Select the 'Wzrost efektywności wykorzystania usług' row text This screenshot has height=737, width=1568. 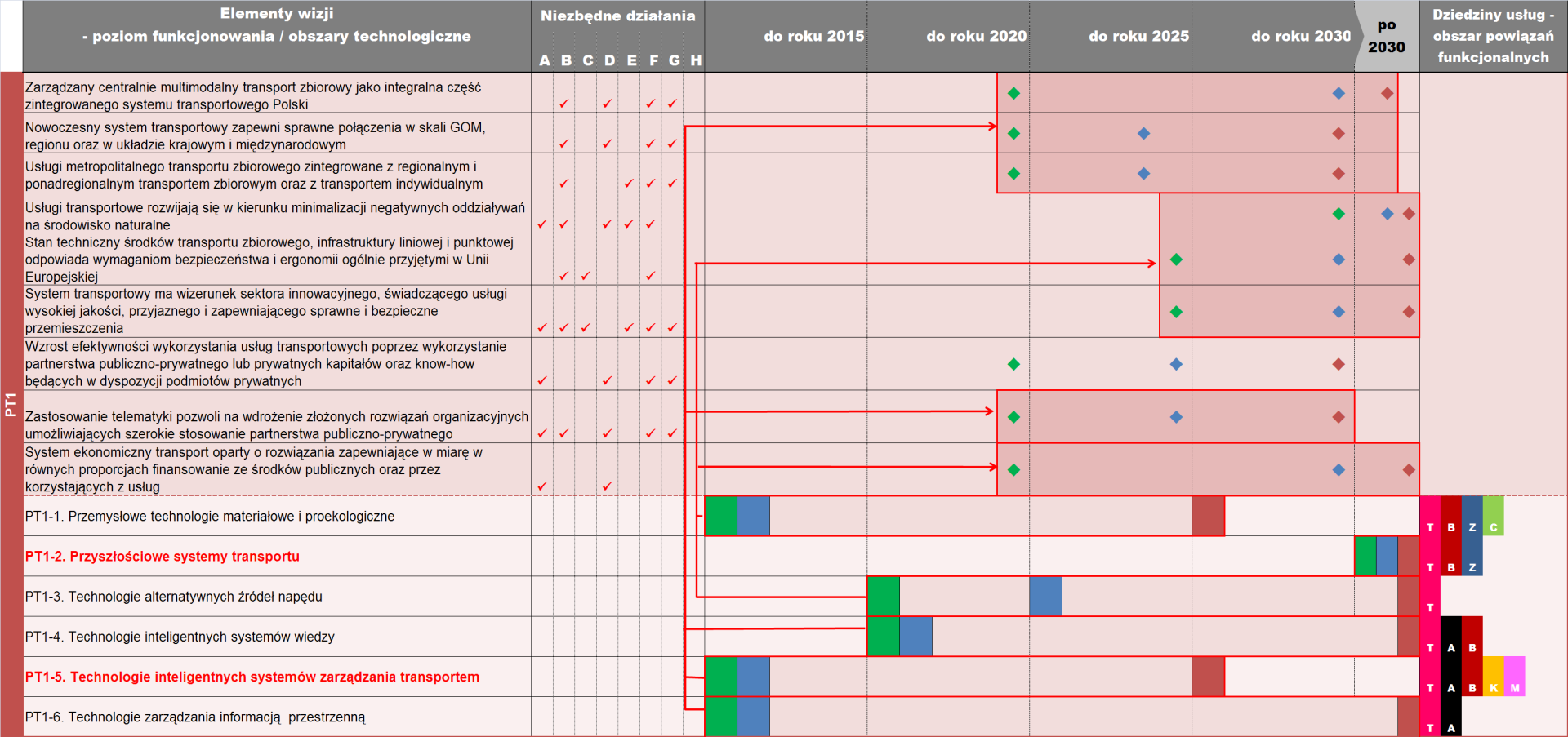coord(265,364)
